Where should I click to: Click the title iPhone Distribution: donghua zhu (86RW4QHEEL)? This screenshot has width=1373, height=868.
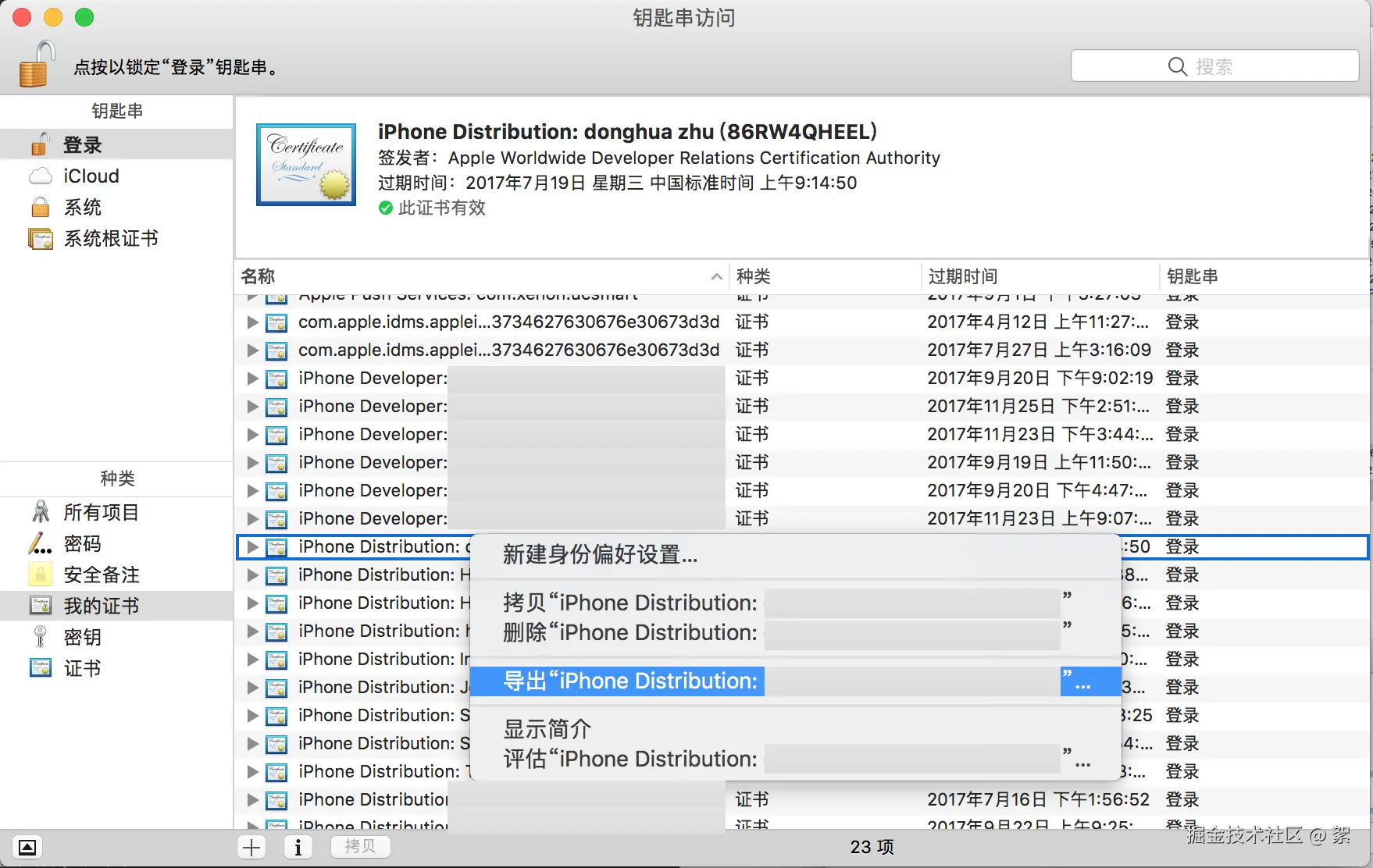pyautogui.click(x=628, y=132)
